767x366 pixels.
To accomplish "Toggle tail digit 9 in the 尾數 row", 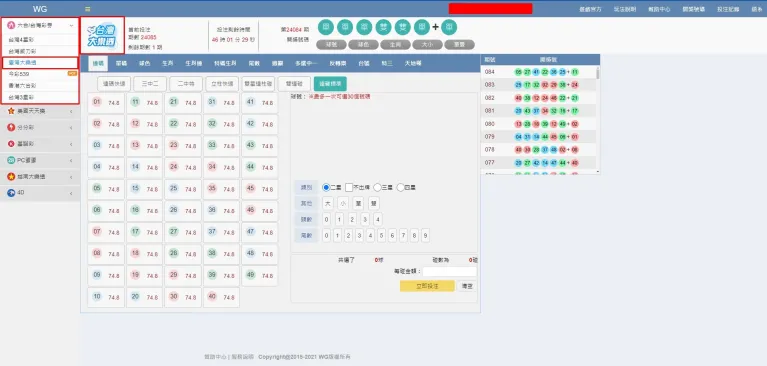I will pyautogui.click(x=426, y=236).
